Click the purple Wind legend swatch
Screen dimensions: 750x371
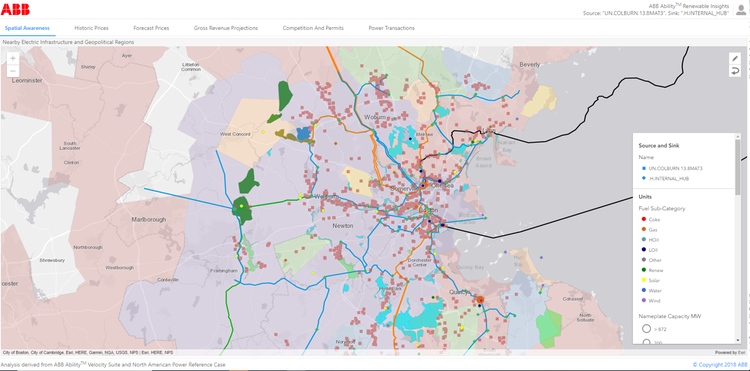pyautogui.click(x=644, y=301)
